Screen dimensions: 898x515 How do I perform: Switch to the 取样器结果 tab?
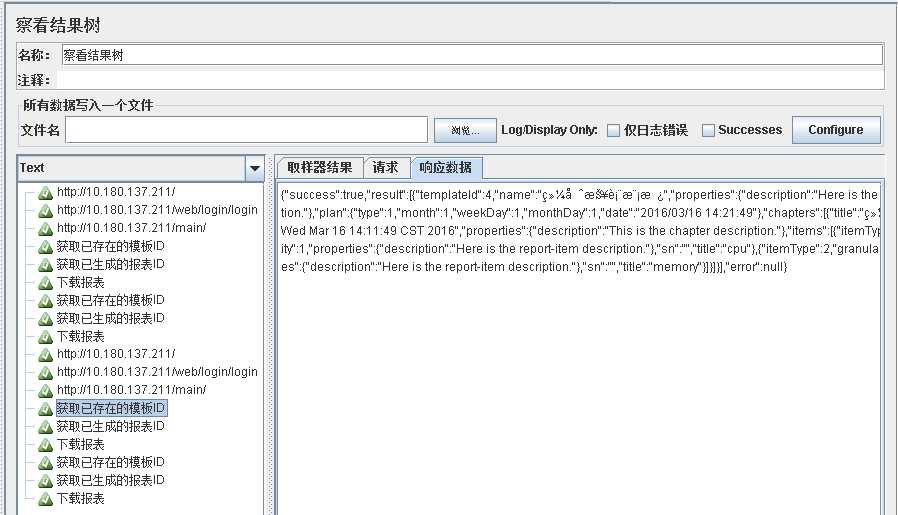click(x=320, y=167)
